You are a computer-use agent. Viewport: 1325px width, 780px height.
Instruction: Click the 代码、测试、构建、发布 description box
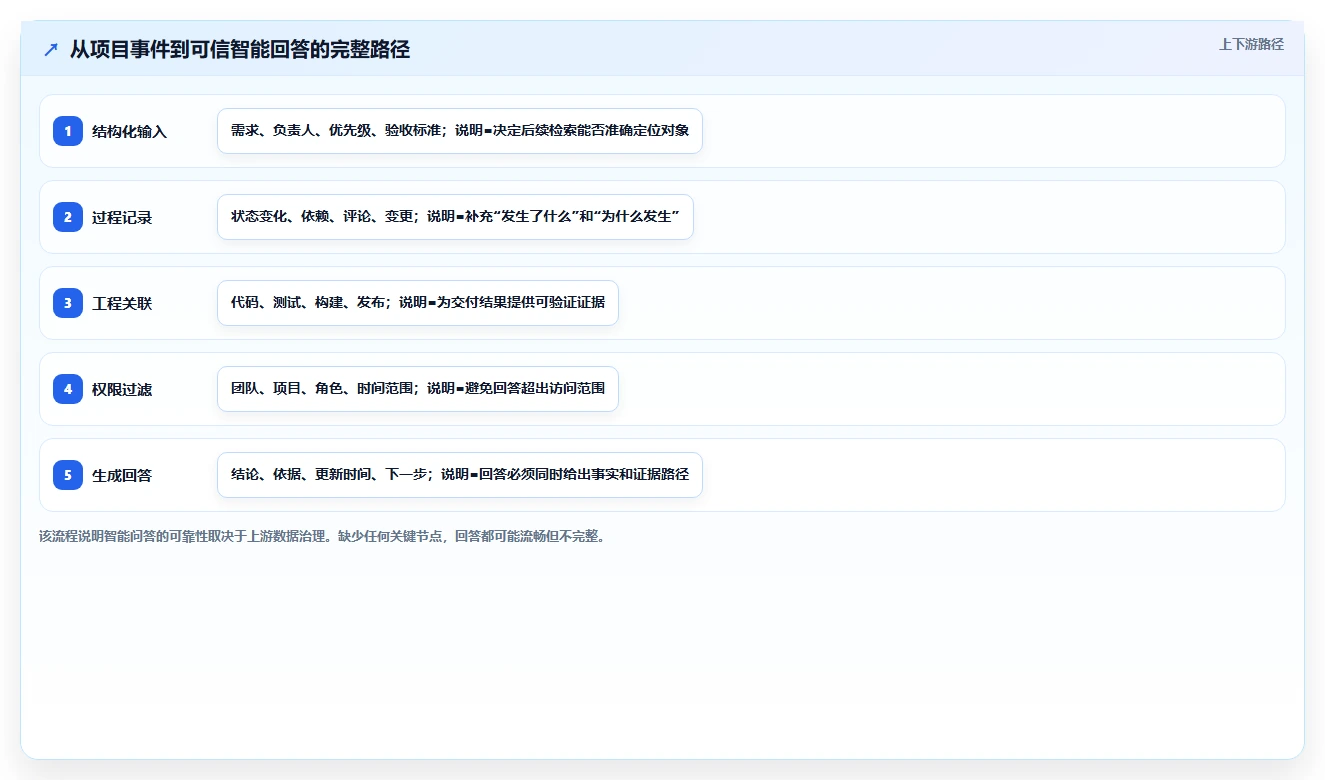418,303
